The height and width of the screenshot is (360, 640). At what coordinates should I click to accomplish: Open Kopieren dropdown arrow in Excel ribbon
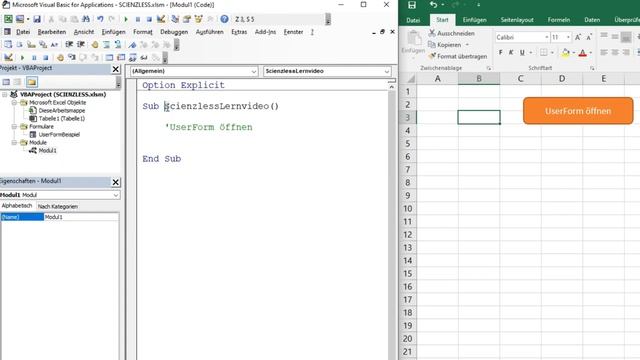pos(467,45)
